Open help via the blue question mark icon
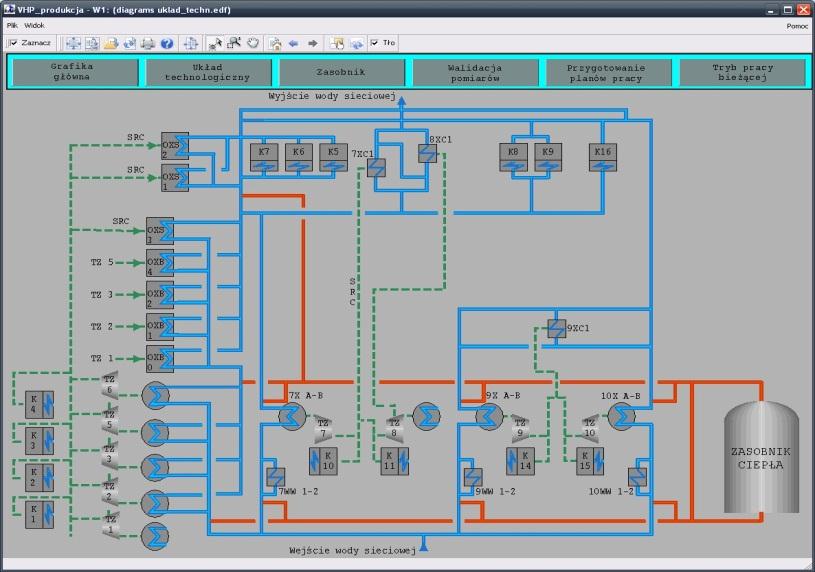815x572 pixels. coord(167,43)
